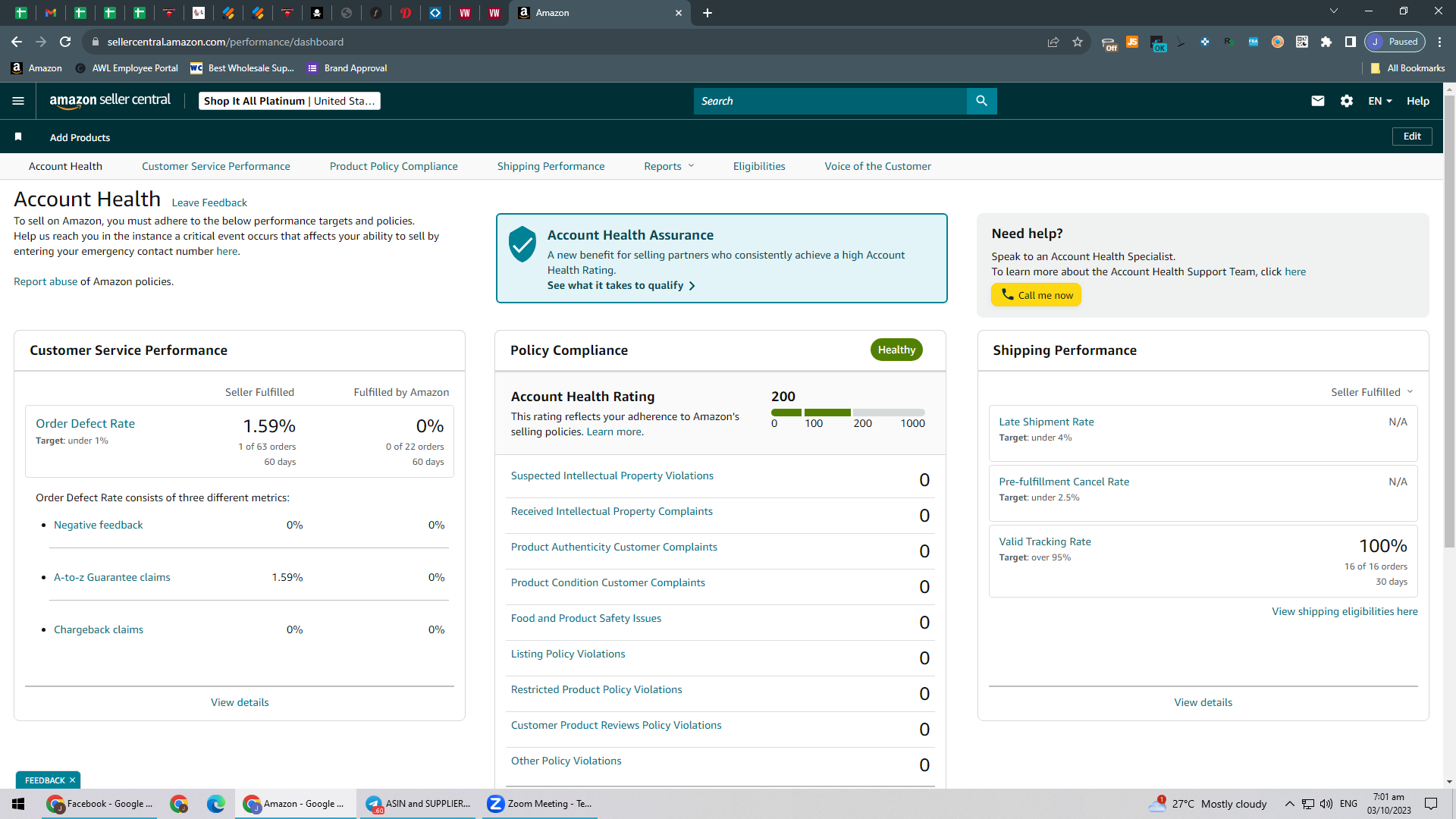Open the Eligibilities tab
1456x819 pixels.
[759, 166]
